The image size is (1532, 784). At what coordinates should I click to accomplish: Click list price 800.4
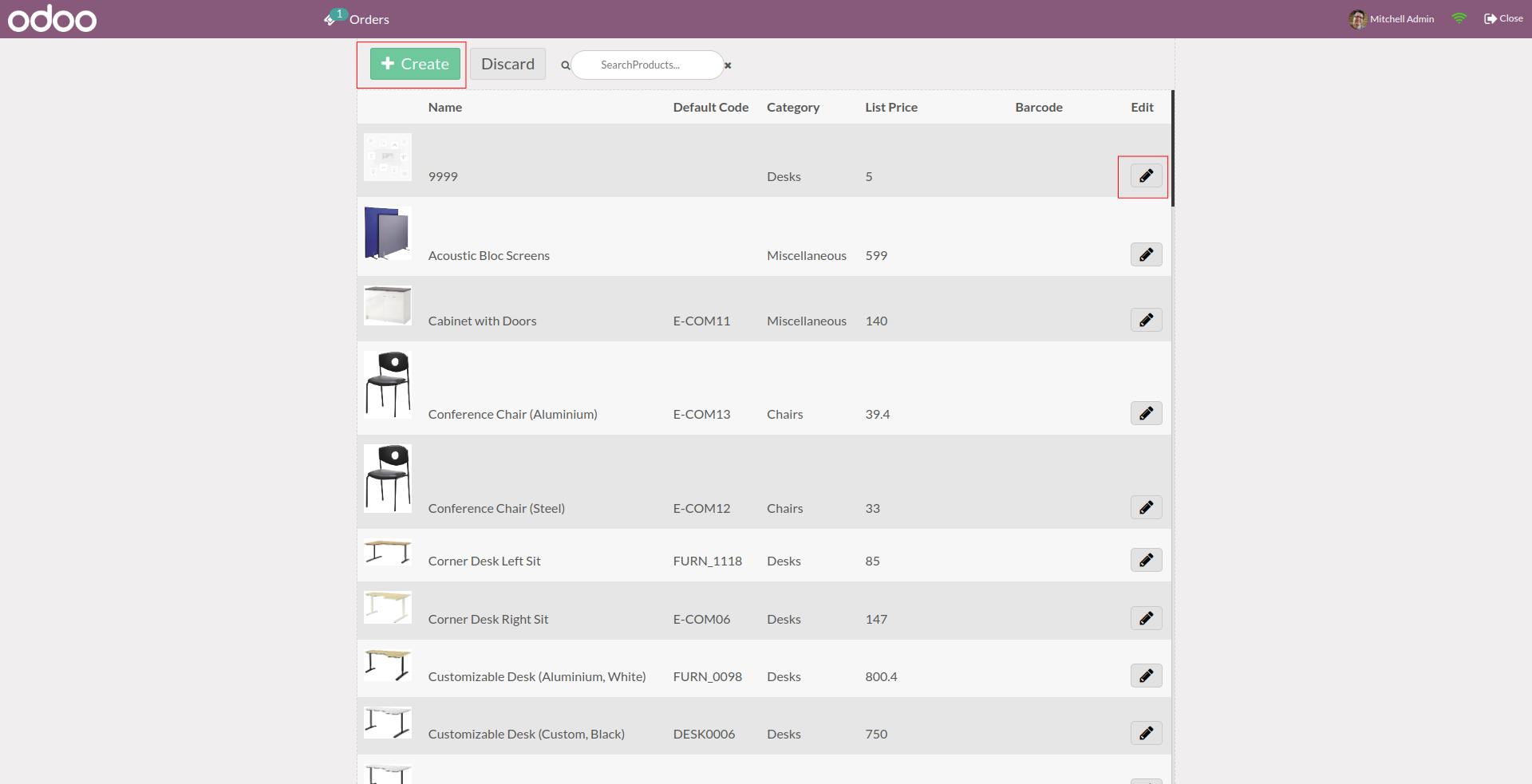point(881,677)
